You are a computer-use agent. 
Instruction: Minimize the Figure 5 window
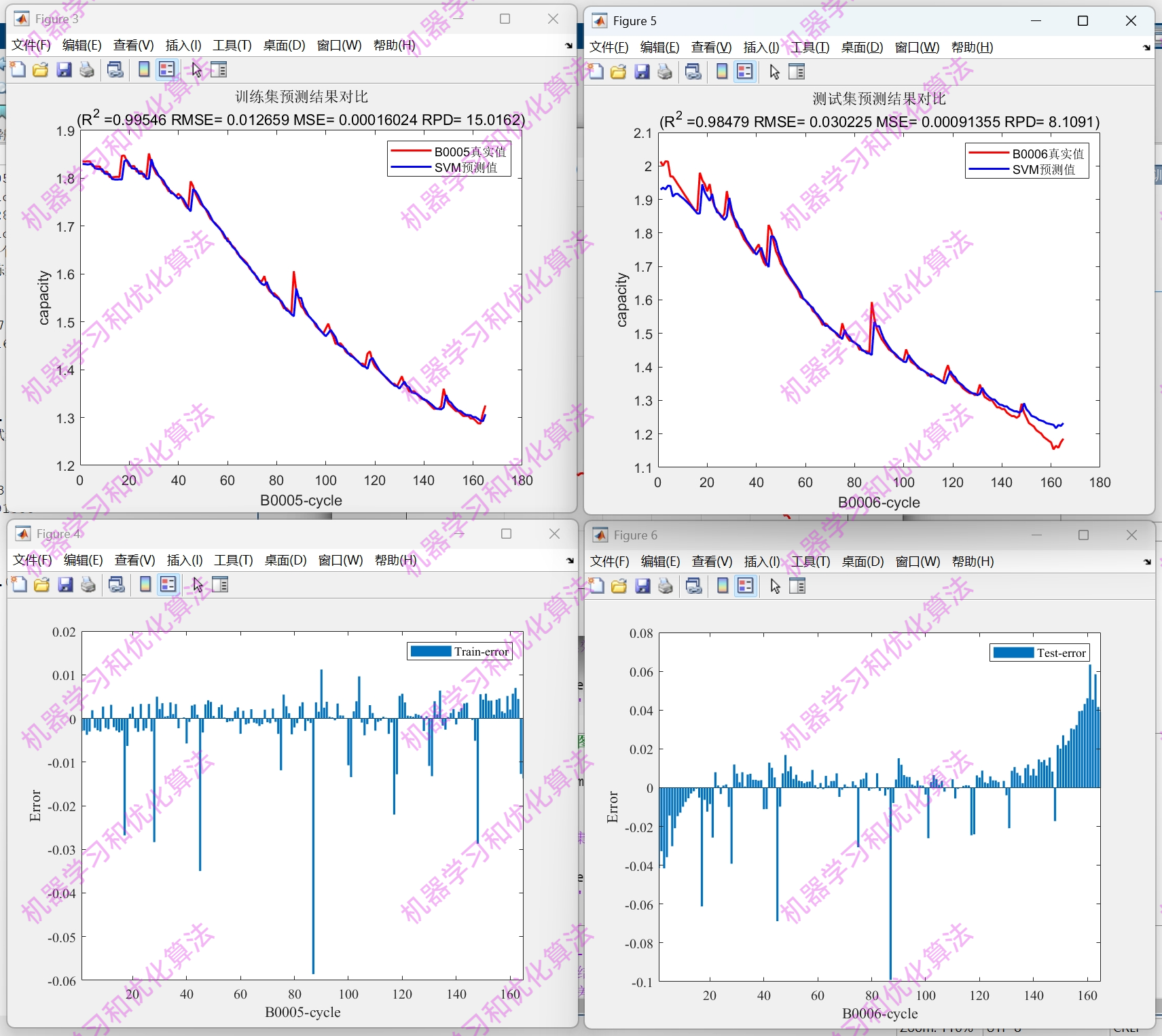(x=1036, y=21)
